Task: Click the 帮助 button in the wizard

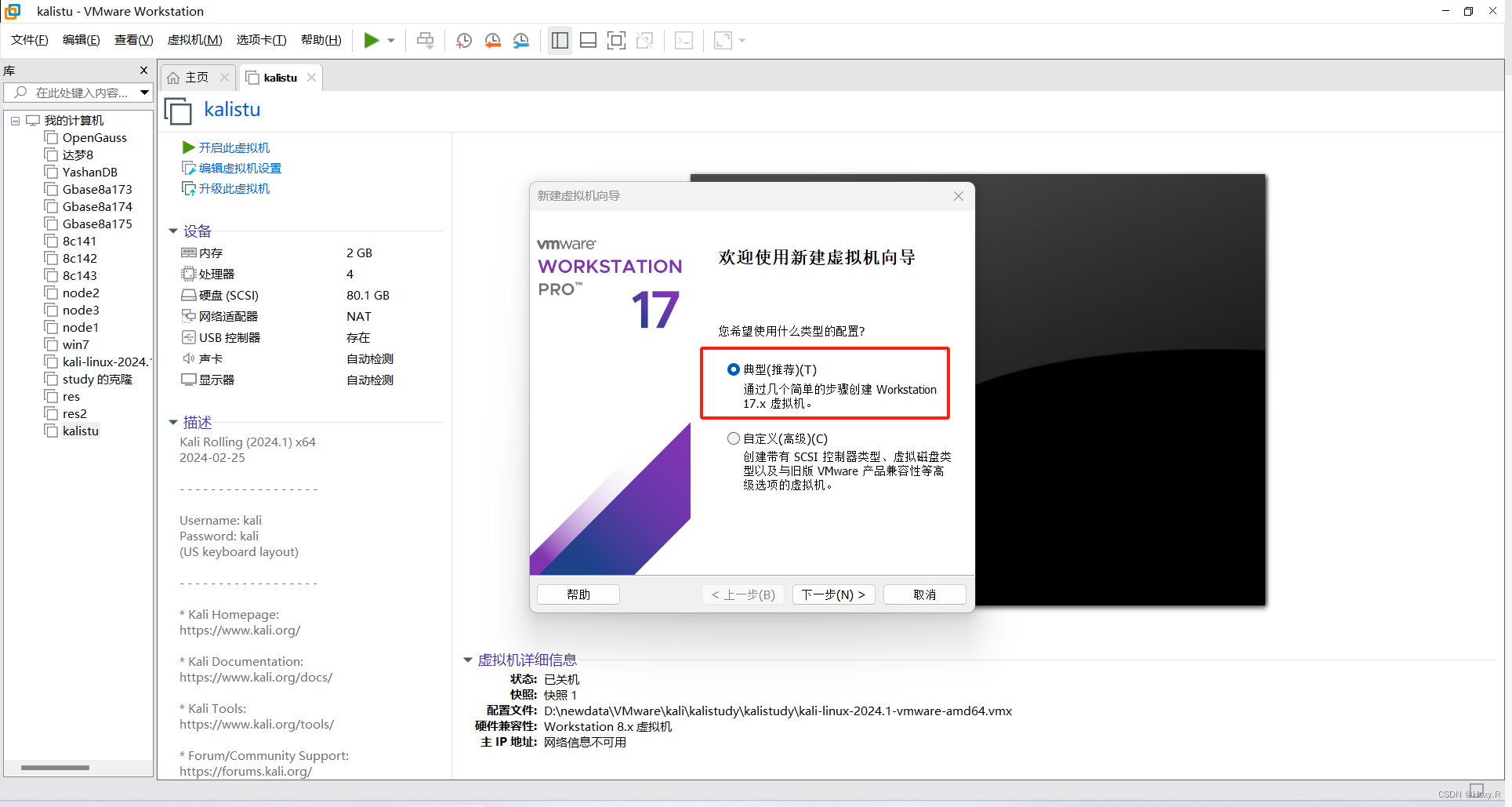Action: click(x=578, y=594)
